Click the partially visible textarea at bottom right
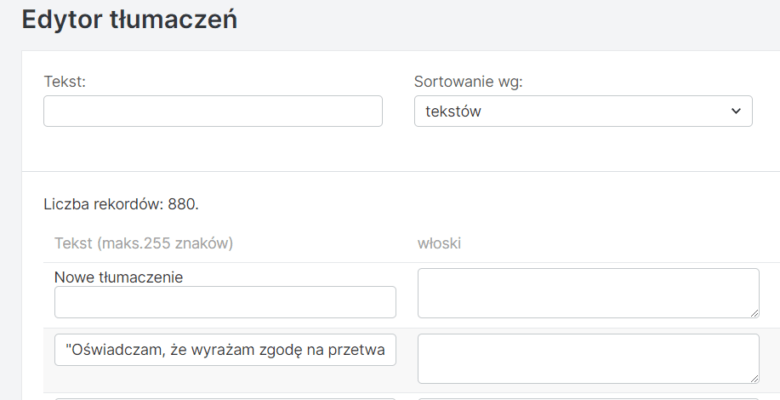The height and width of the screenshot is (400, 780). coord(587,397)
